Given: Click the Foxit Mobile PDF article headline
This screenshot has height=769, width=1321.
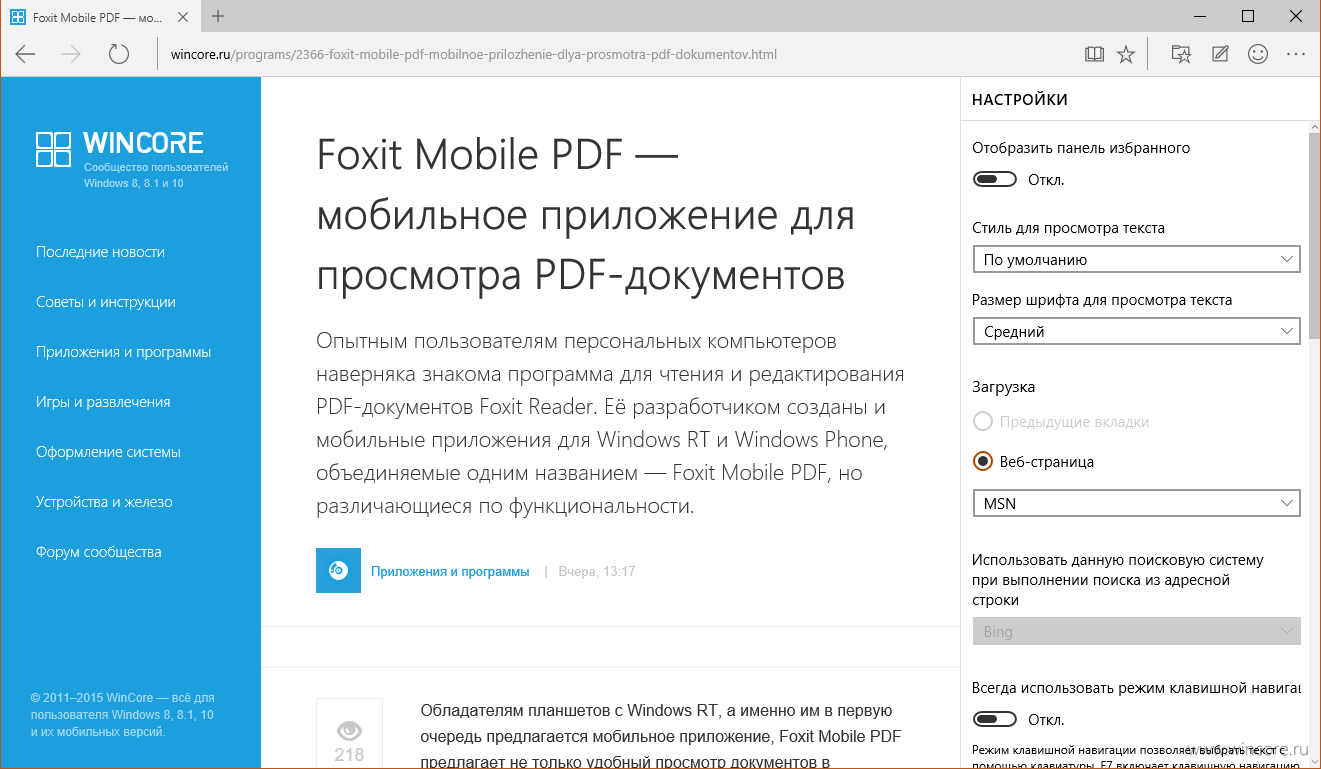Looking at the screenshot, I should pos(585,214).
